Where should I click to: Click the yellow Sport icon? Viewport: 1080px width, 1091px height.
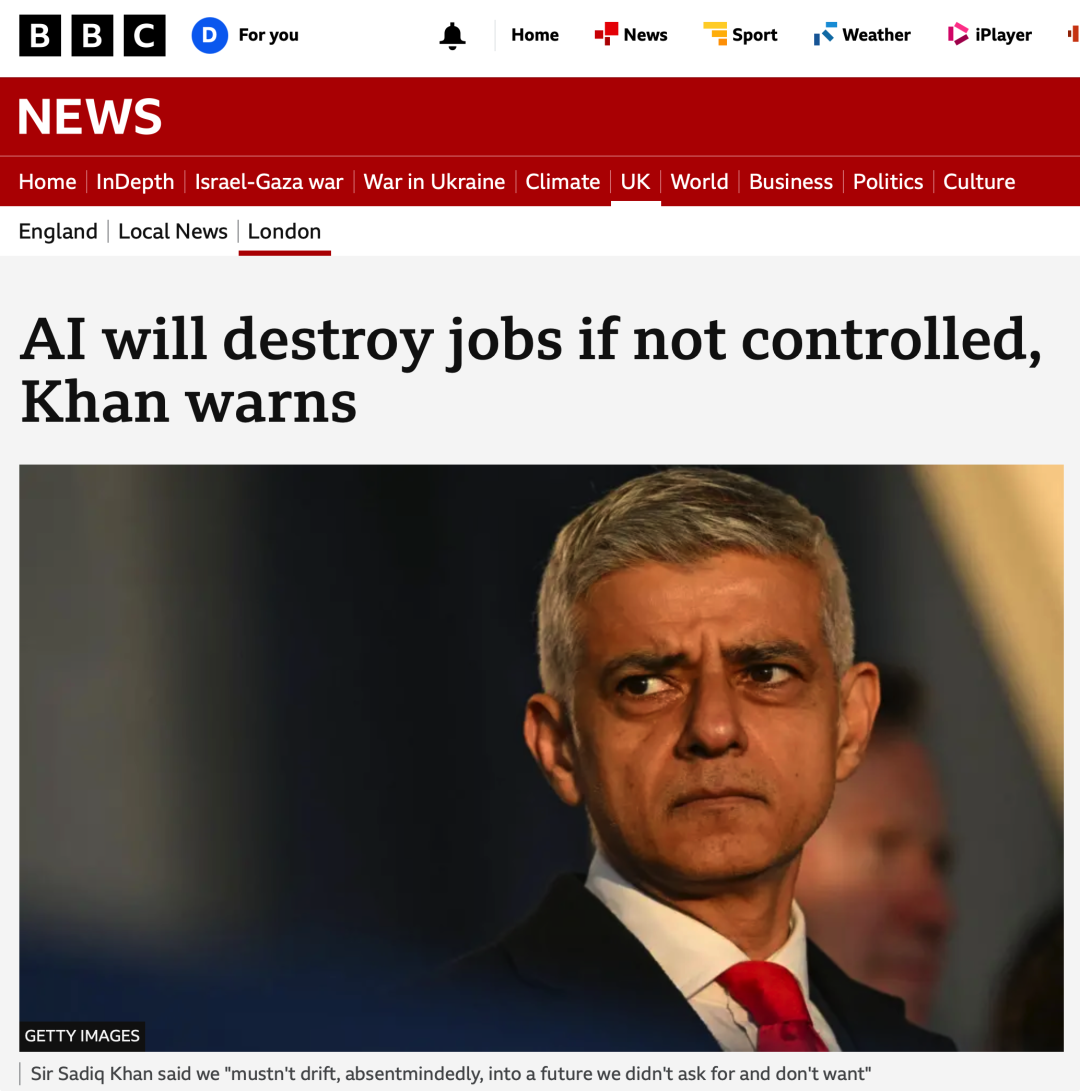click(715, 33)
